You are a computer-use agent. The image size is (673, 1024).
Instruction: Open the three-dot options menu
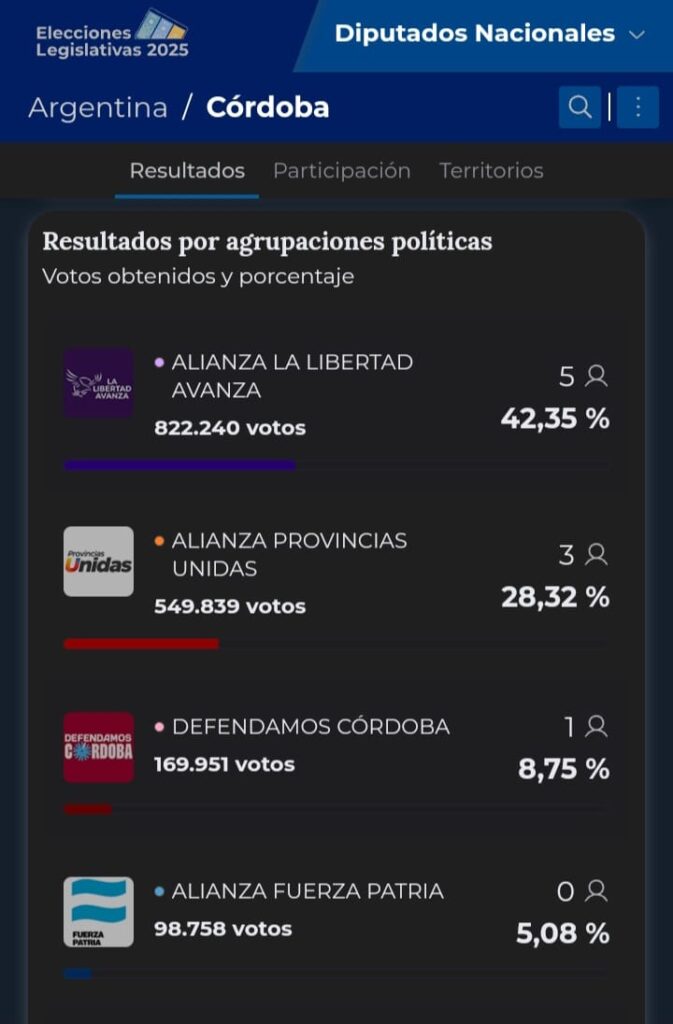point(638,107)
